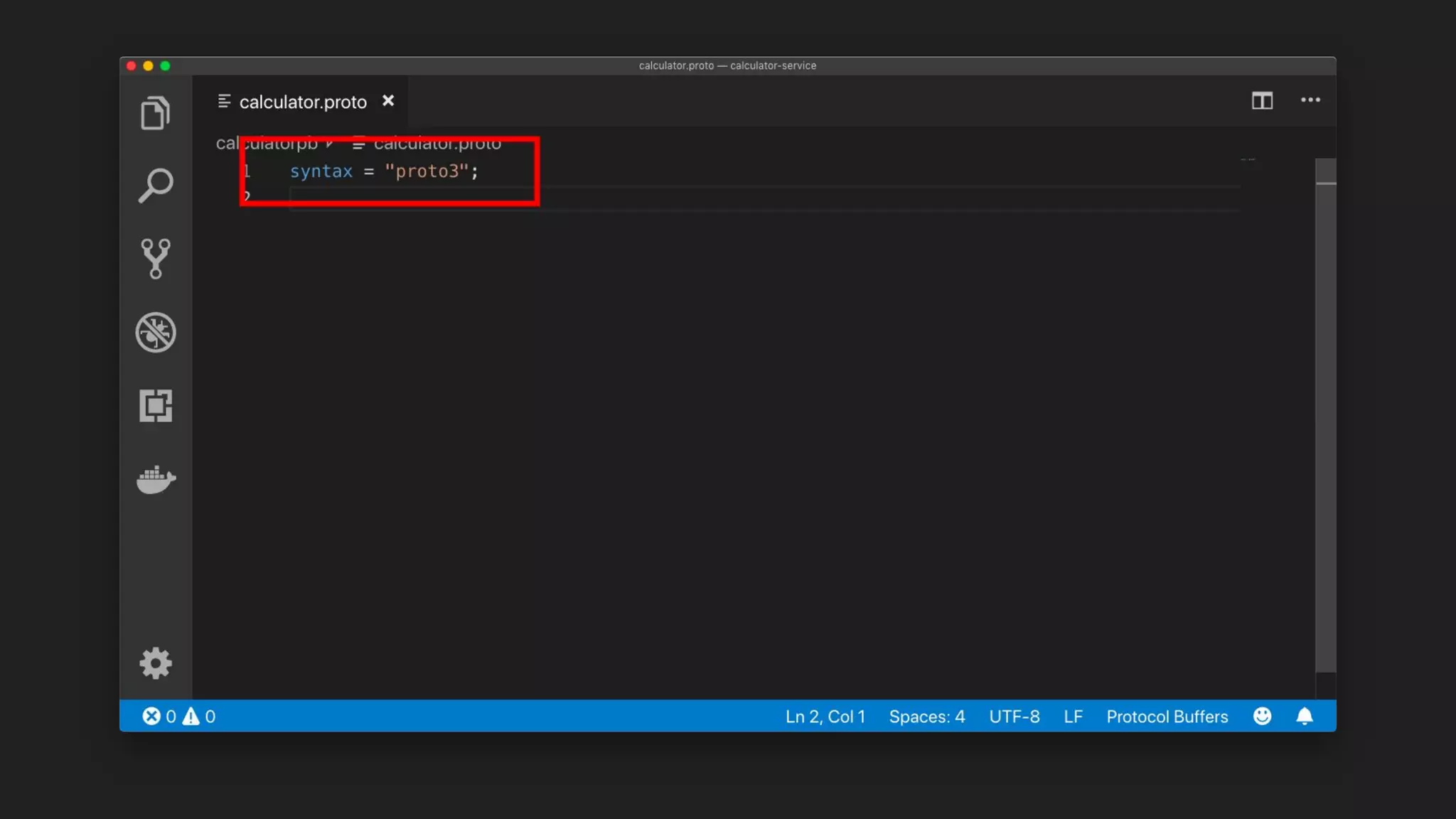
Task: Click the editor vertical scrollbar
Action: pyautogui.click(x=1325, y=427)
